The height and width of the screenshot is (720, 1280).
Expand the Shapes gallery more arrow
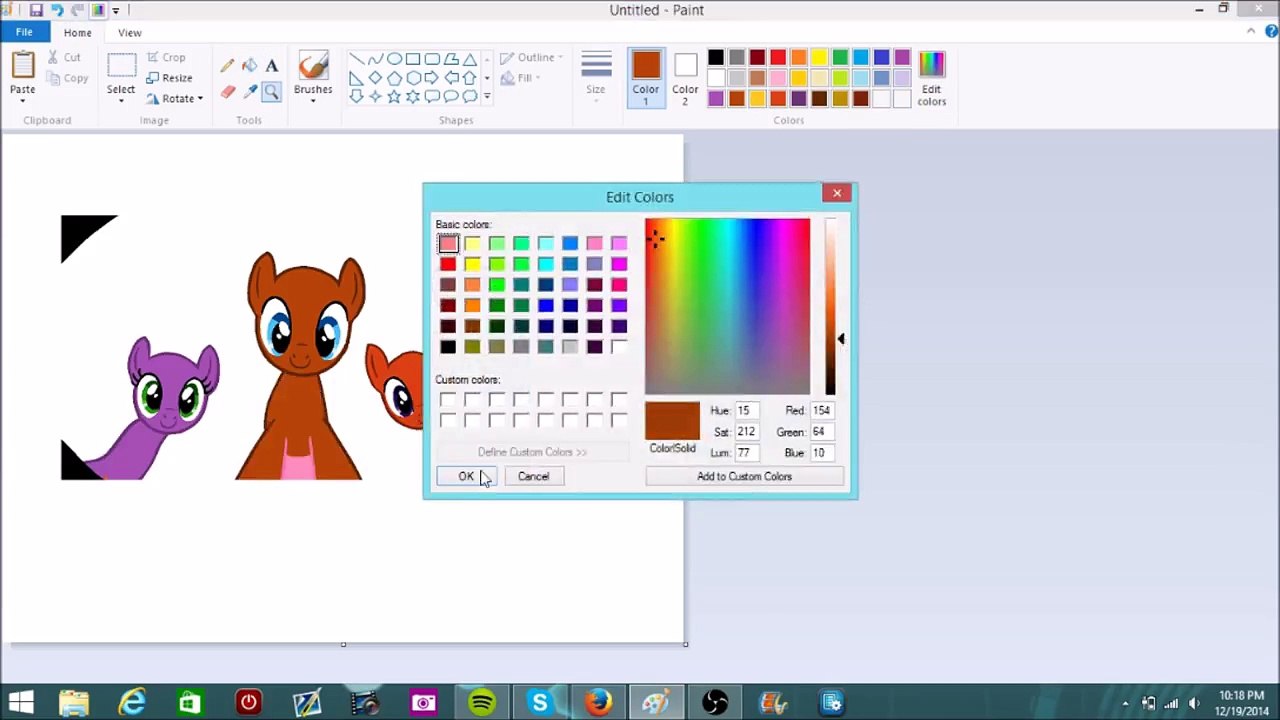click(487, 97)
